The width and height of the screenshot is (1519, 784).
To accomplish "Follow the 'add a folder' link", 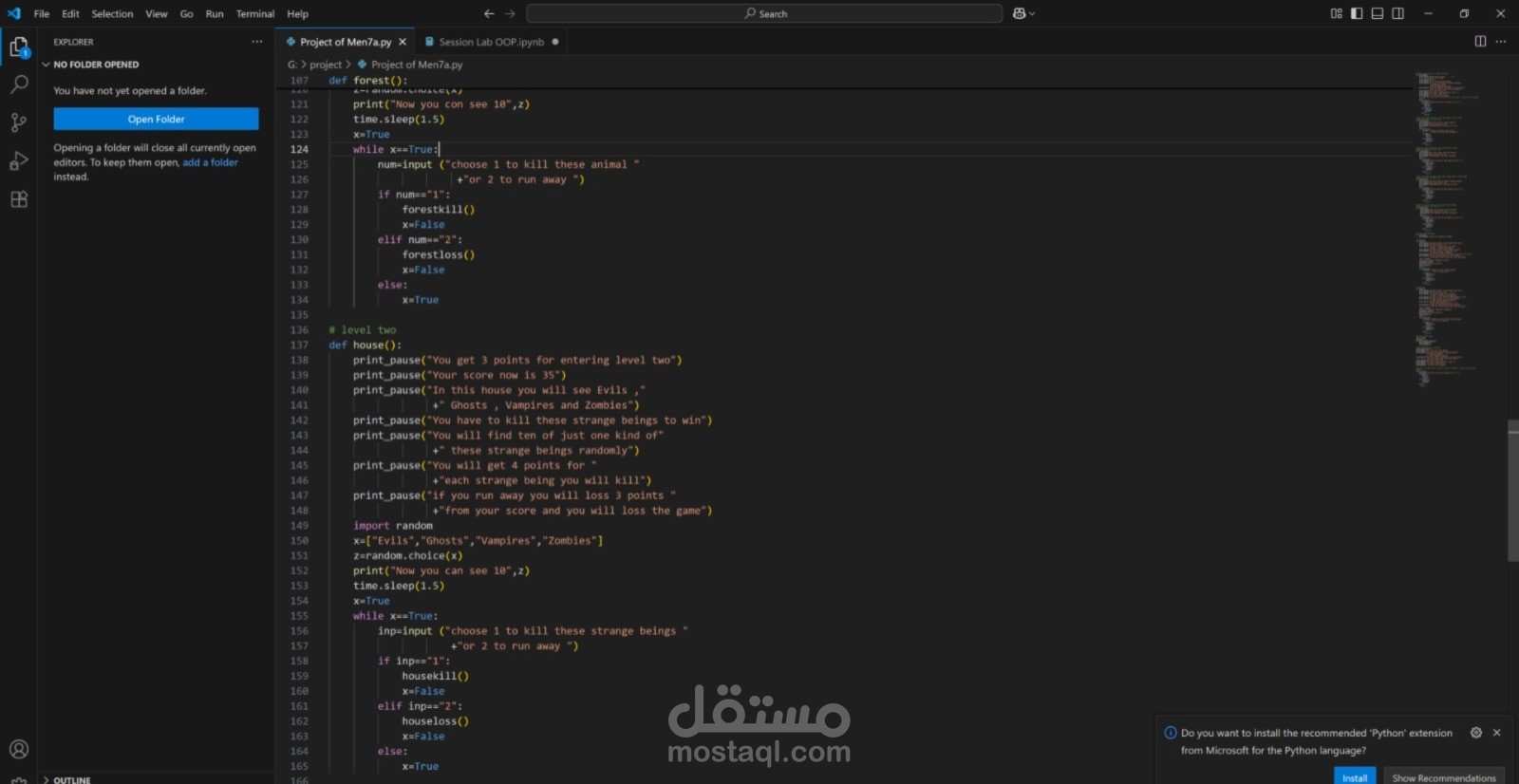I will (x=210, y=162).
